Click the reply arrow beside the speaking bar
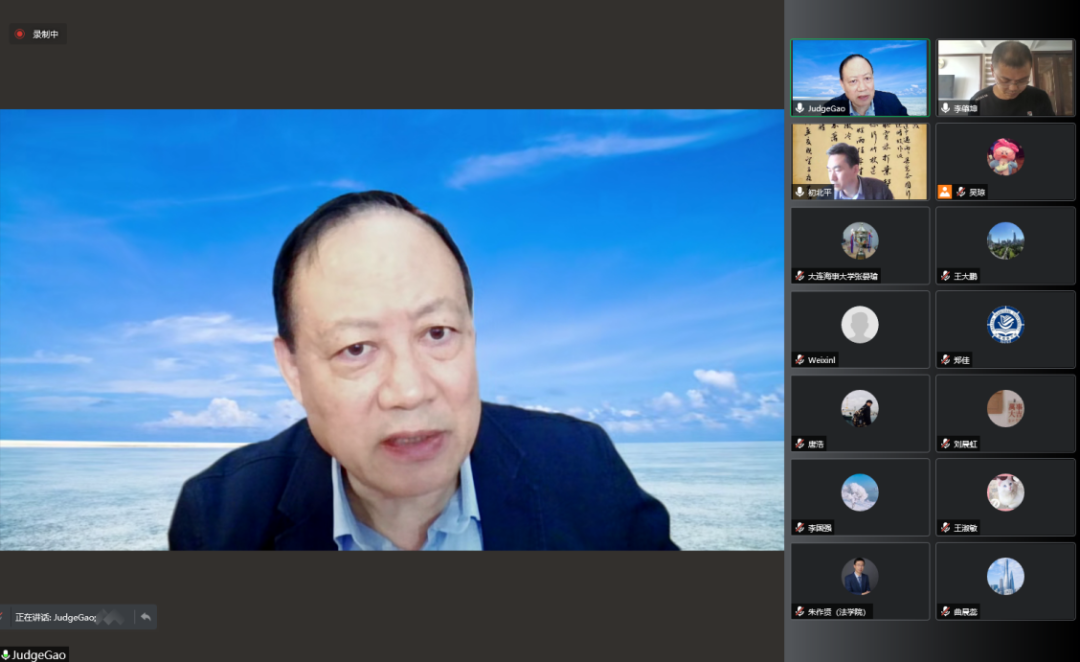Screen dimensions: 1080x662 [145, 617]
